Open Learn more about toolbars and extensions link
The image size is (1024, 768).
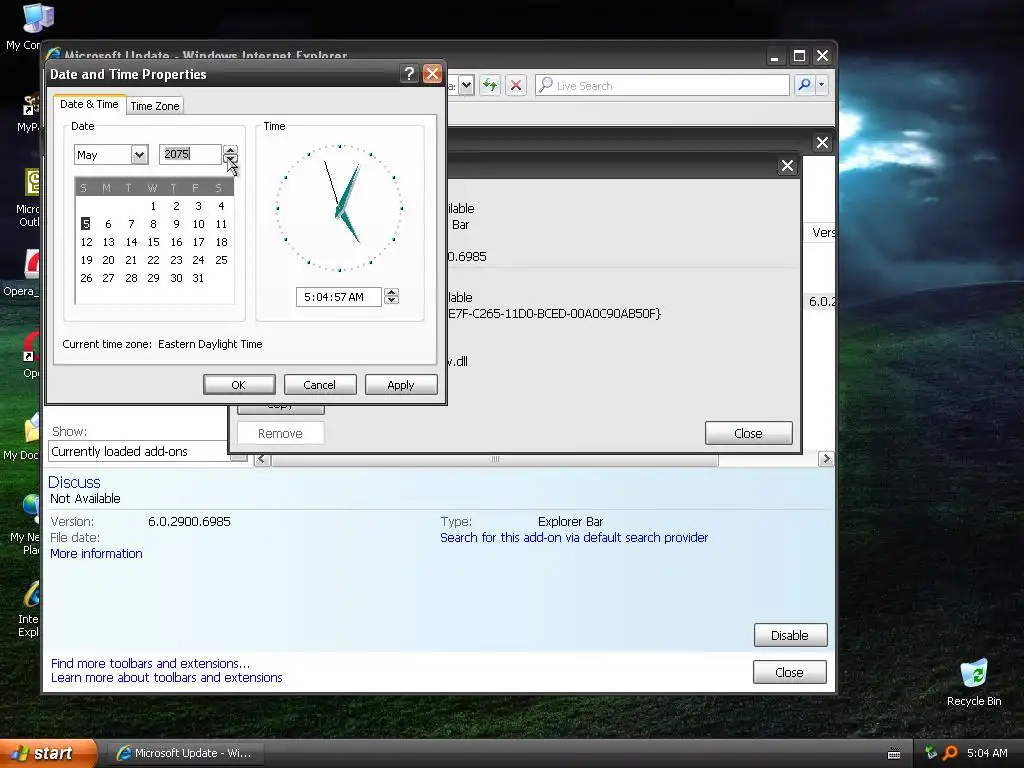167,678
